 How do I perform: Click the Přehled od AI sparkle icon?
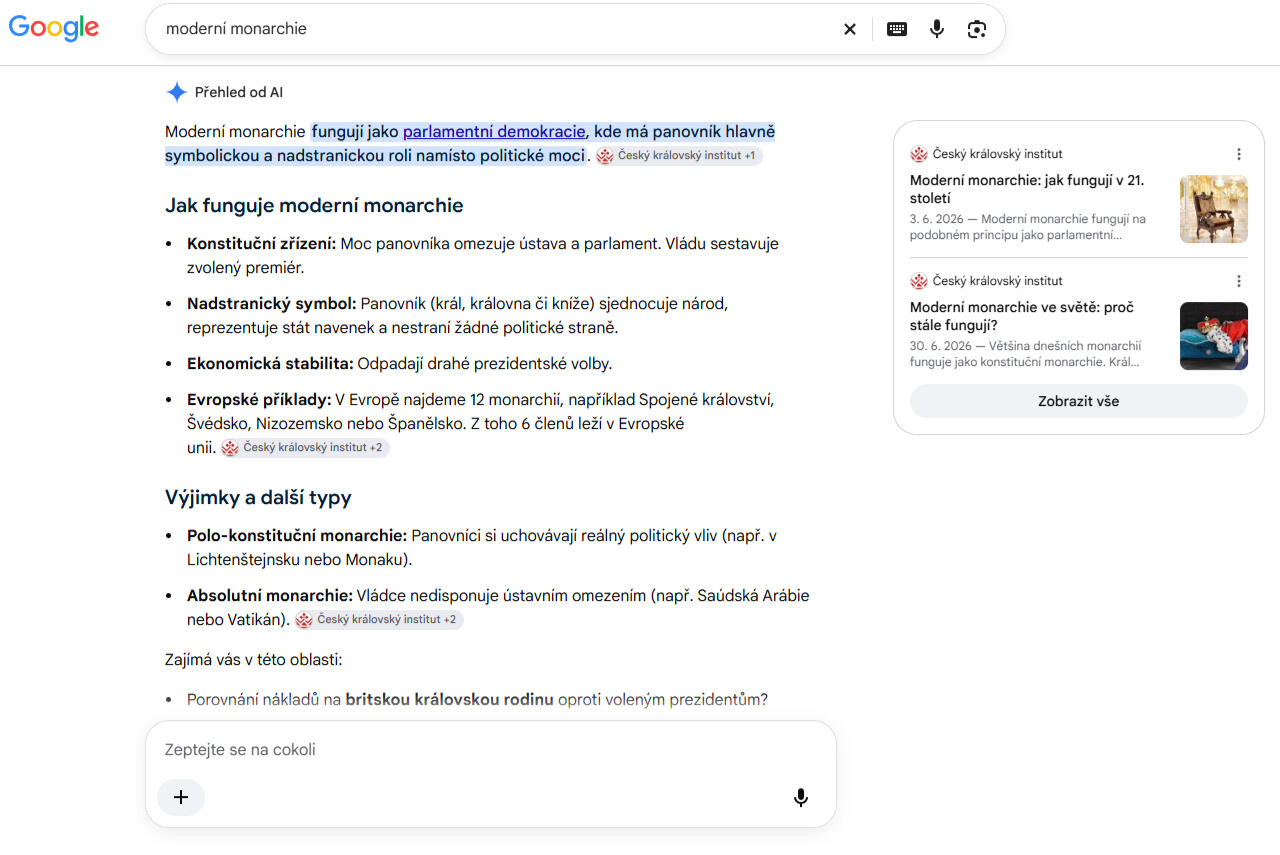176,92
